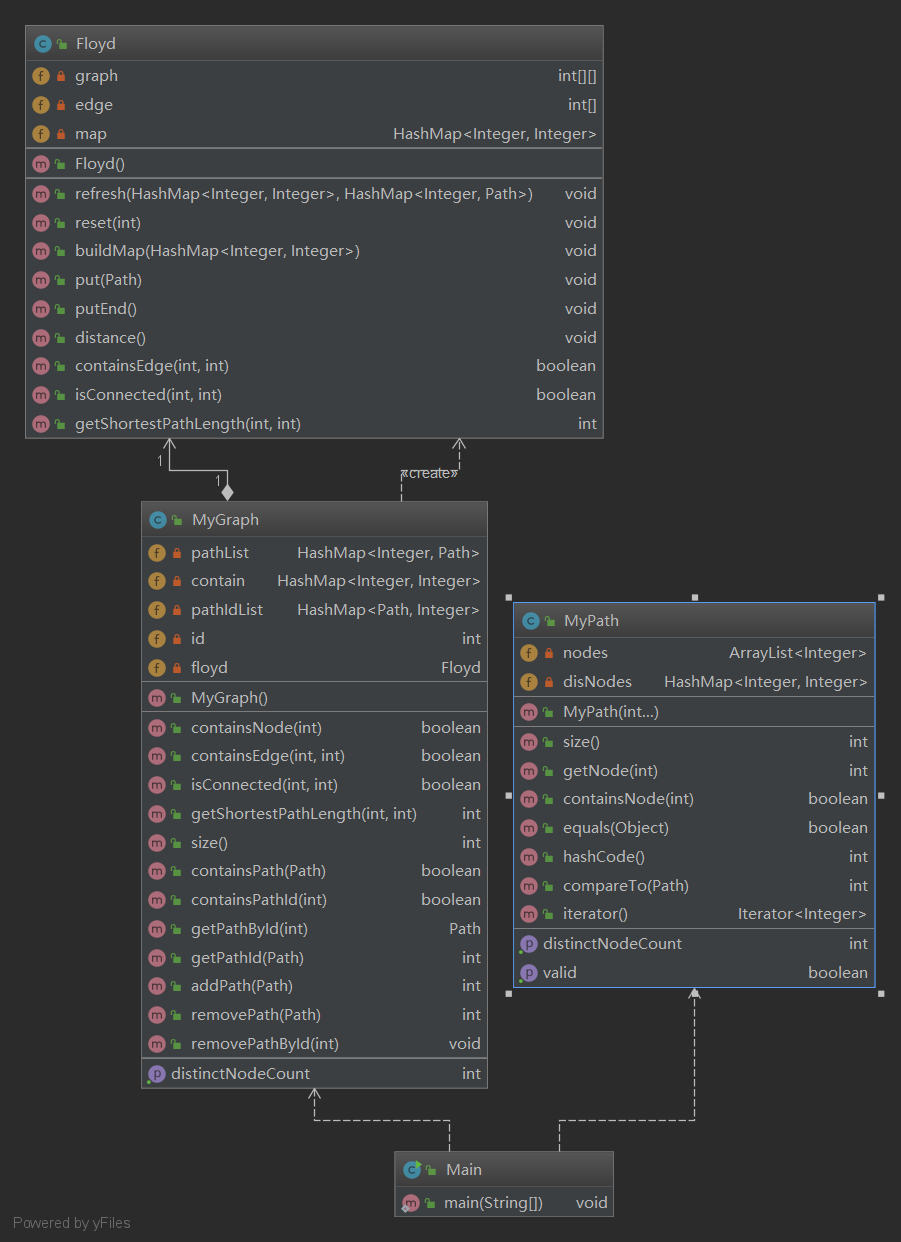Click the method icon beside putEnd()

tap(41, 309)
